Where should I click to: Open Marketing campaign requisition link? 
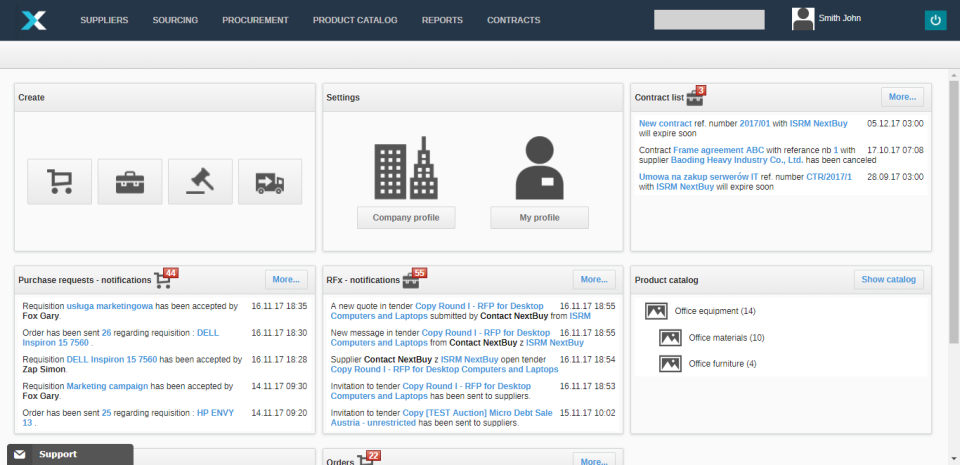[107, 387]
